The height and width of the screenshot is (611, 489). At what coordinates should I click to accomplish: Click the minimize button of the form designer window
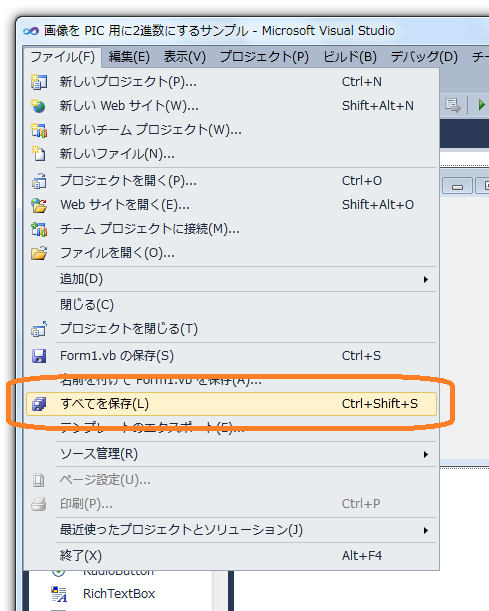pyautogui.click(x=457, y=186)
